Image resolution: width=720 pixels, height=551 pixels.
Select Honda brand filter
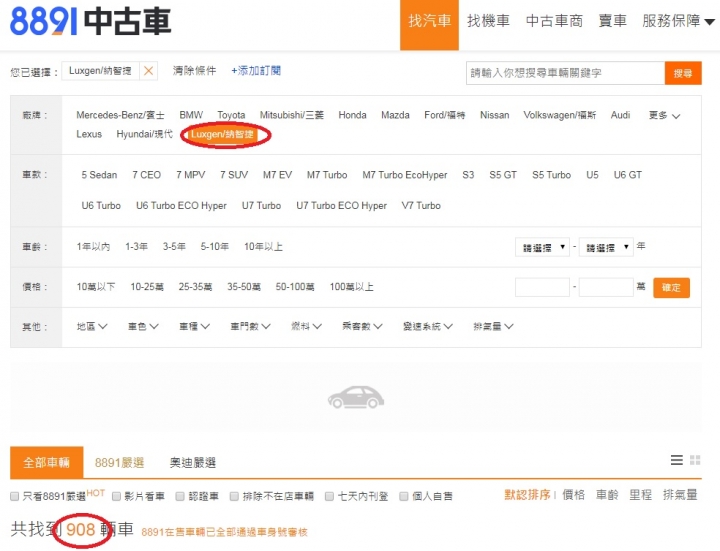tap(352, 115)
